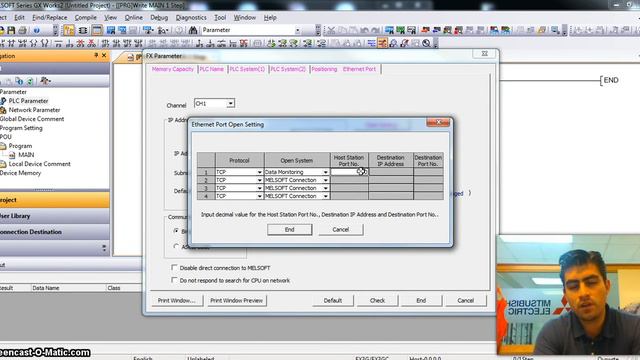The width and height of the screenshot is (640, 360).
Task: Switch to the Positioning tab
Action: pyautogui.click(x=324, y=69)
